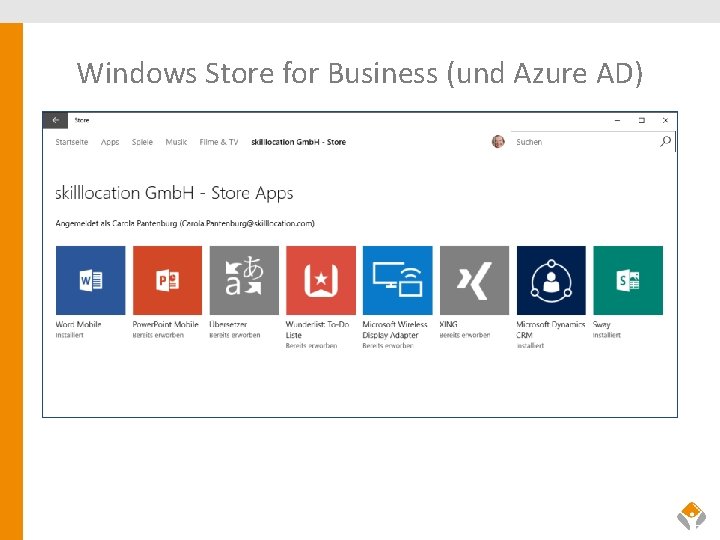Screen dimensions: 720x540
Task: Switch to the Apps tab
Action: point(110,142)
